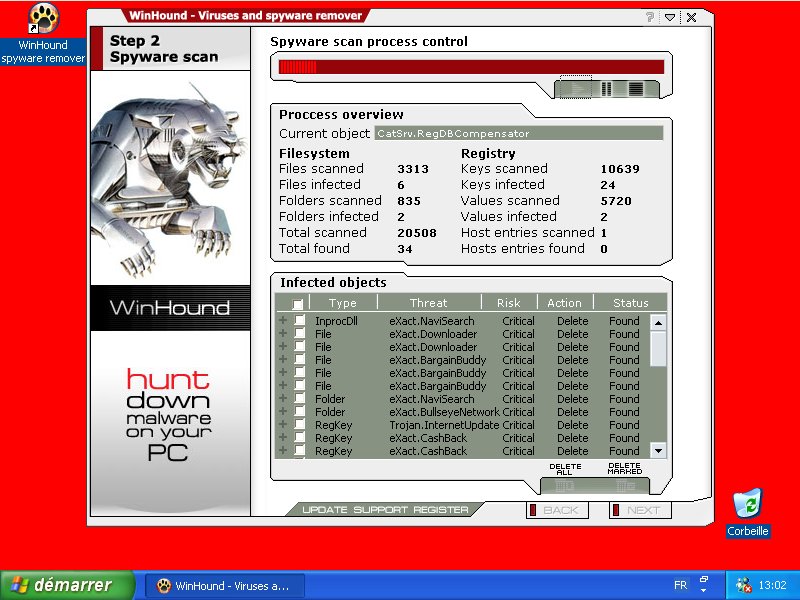The height and width of the screenshot is (600, 800).
Task: Click the Total scanned value 20508
Action: [x=417, y=233]
